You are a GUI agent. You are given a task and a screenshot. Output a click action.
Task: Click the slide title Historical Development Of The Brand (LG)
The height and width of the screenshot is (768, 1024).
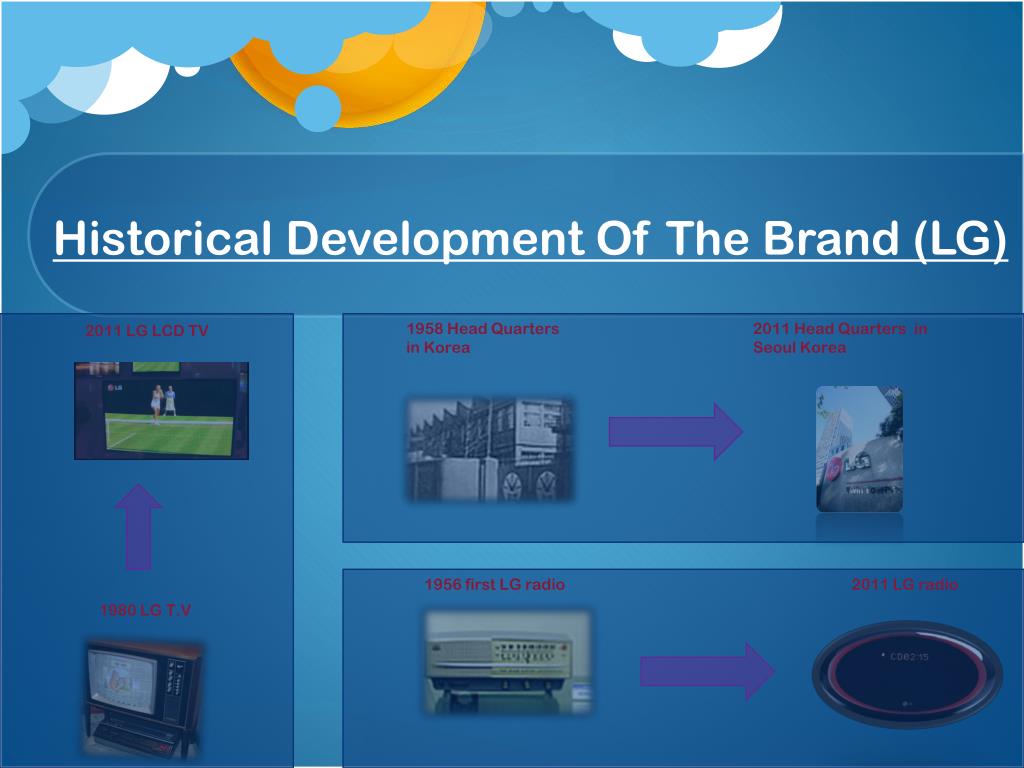coord(530,238)
